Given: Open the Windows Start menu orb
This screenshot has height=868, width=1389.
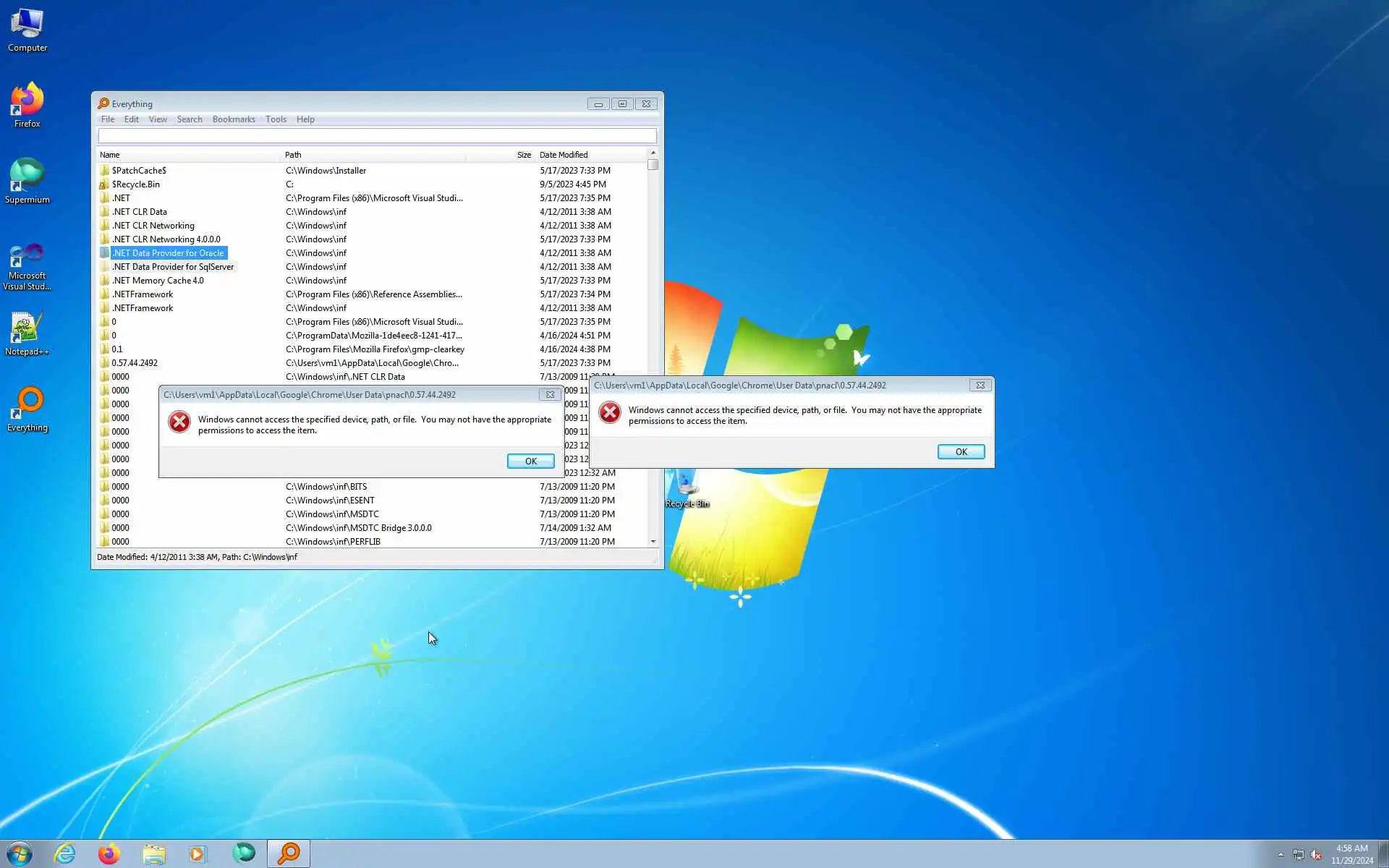Looking at the screenshot, I should (x=20, y=854).
